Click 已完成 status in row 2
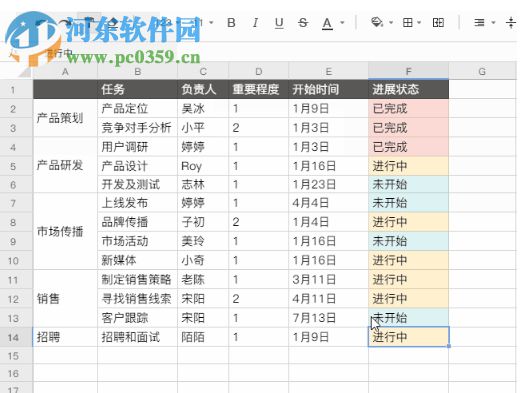Image resolution: width=520 pixels, height=393 pixels. (409, 108)
